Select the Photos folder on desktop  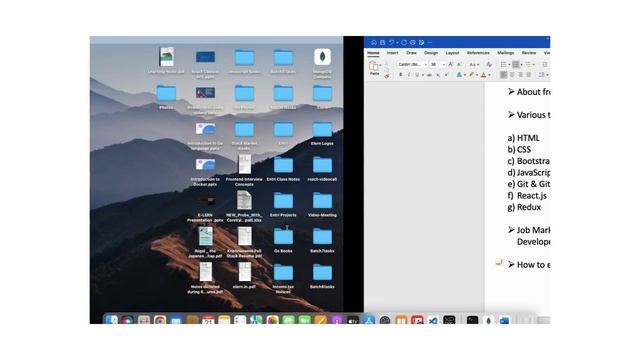pyautogui.click(x=166, y=93)
